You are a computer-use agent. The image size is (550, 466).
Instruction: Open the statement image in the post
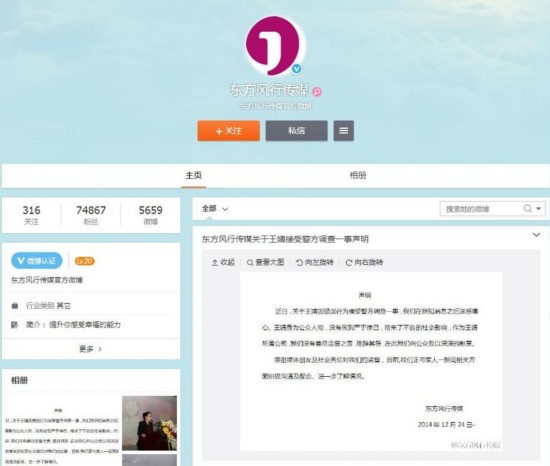(371, 361)
